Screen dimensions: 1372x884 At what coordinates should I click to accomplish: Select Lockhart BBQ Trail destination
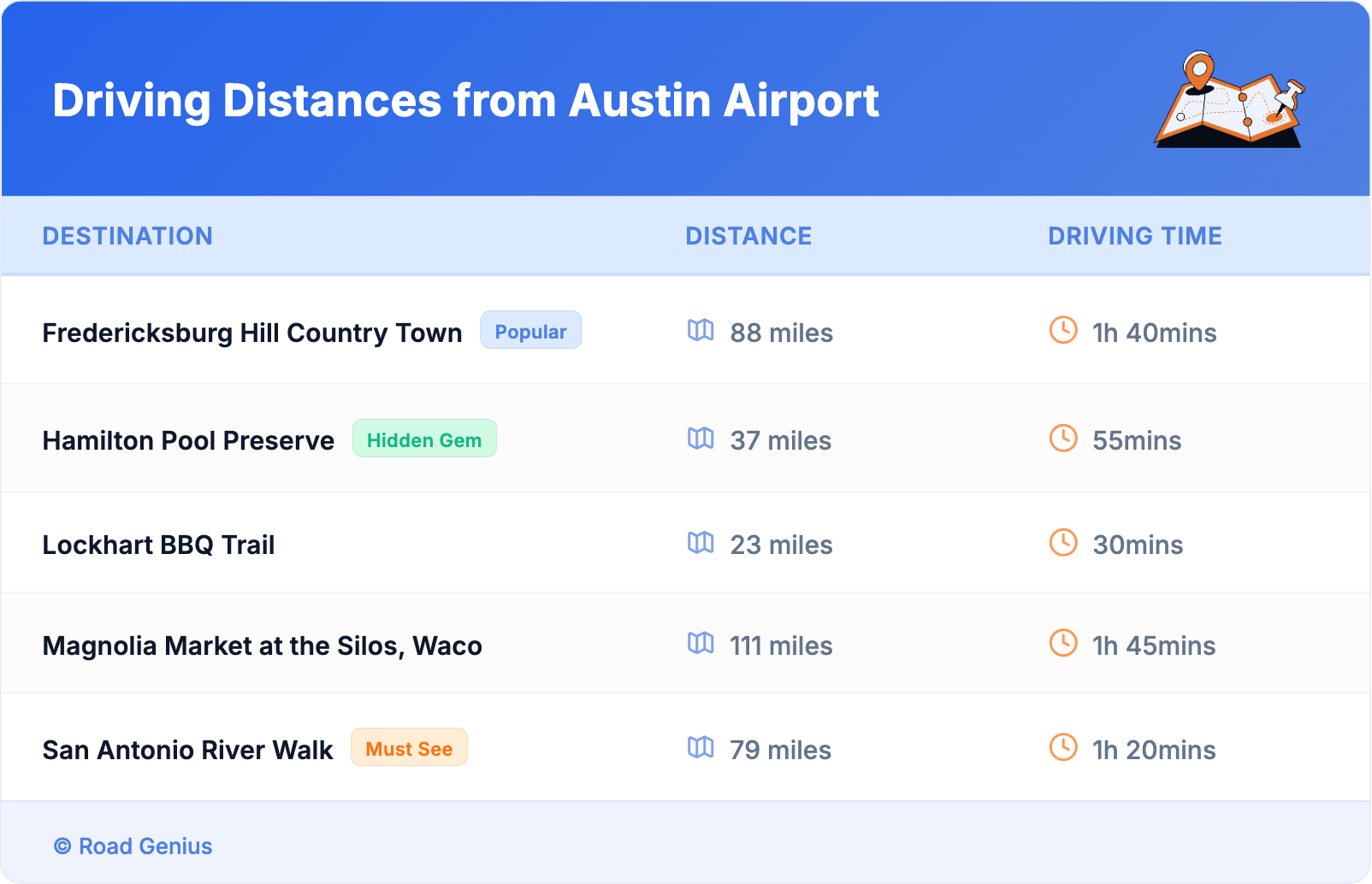pyautogui.click(x=158, y=545)
